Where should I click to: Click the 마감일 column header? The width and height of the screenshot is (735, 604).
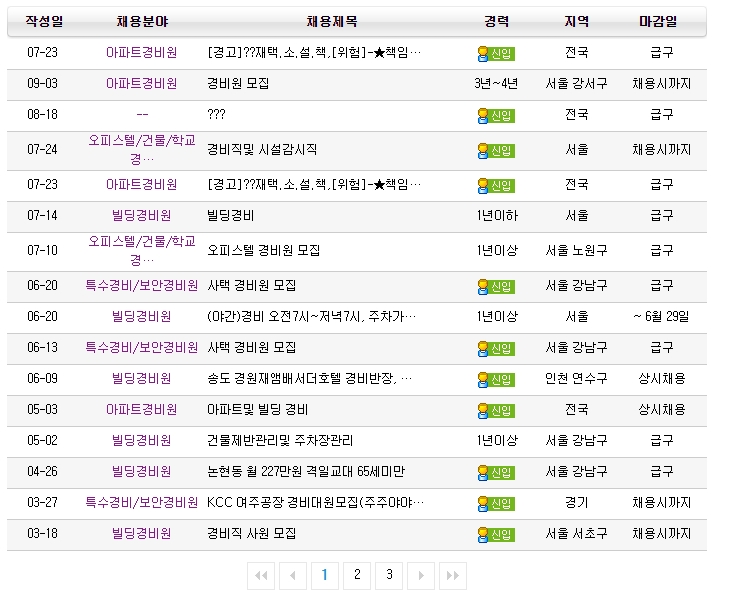pos(658,21)
